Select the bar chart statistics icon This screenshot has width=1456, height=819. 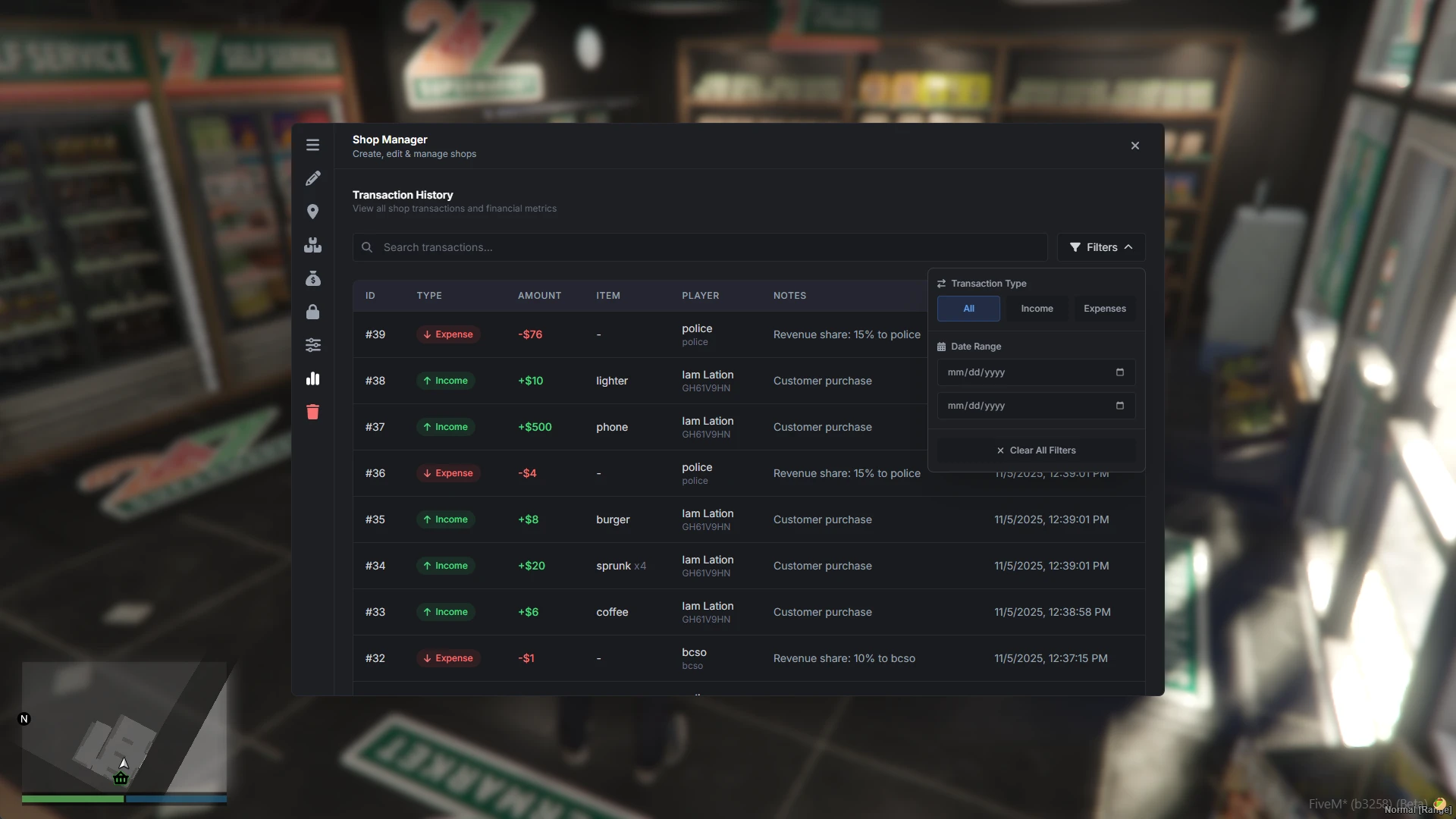pos(312,378)
